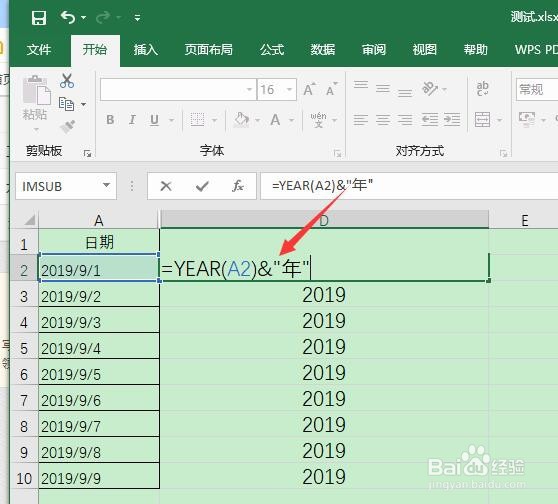Decrease cell indent
Image resolution: width=558 pixels, height=504 pixels.
pos(430,120)
